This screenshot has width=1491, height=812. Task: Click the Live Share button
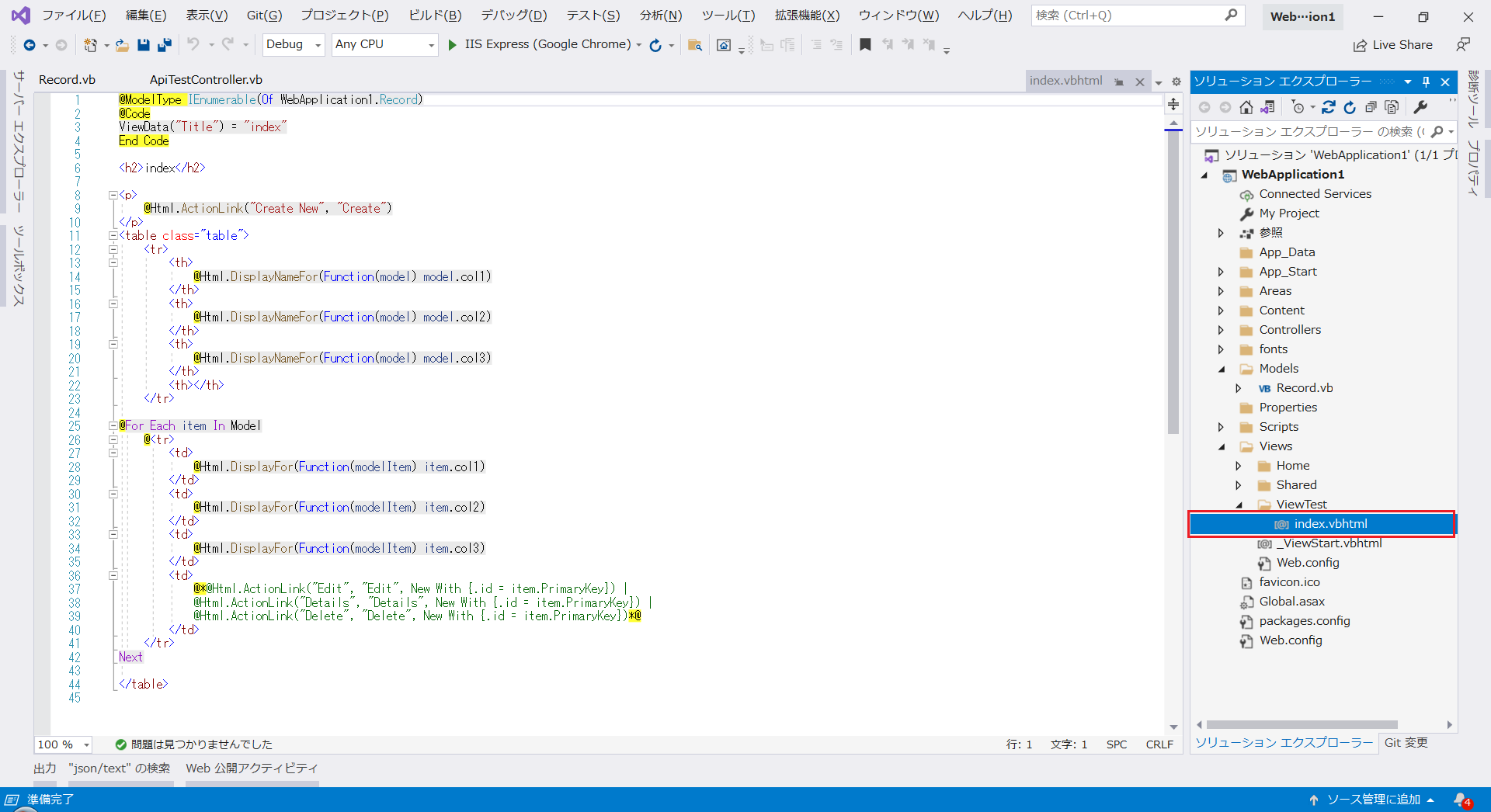1393,44
